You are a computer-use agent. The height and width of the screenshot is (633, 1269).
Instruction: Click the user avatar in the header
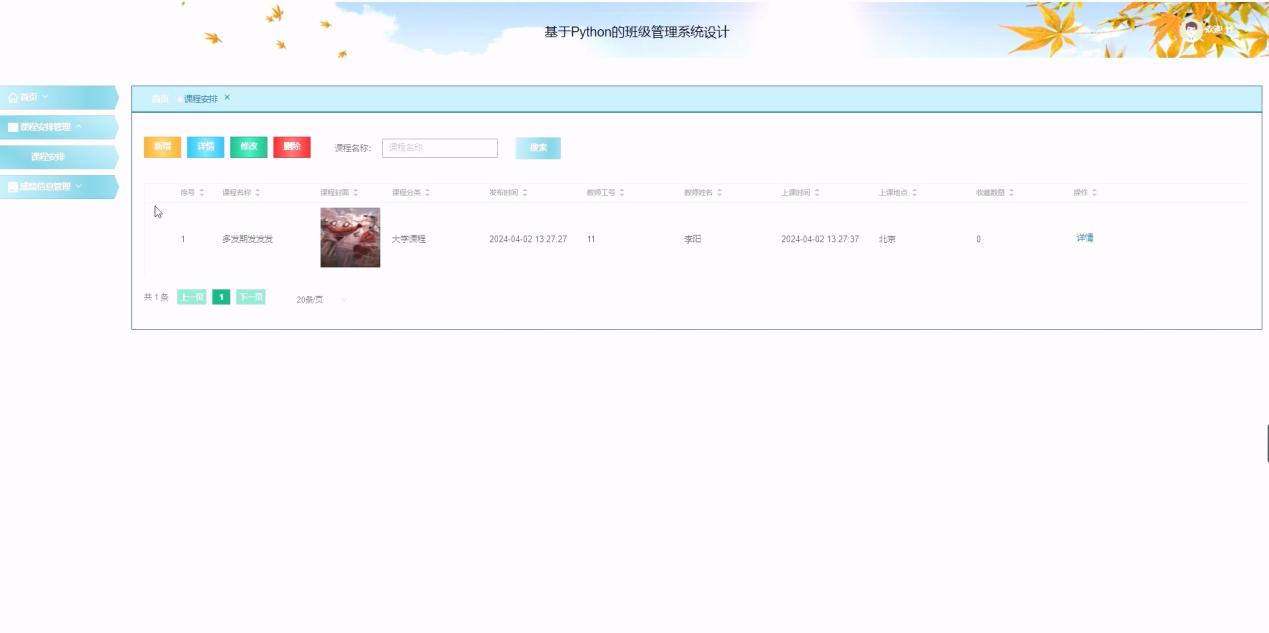pyautogui.click(x=1190, y=29)
